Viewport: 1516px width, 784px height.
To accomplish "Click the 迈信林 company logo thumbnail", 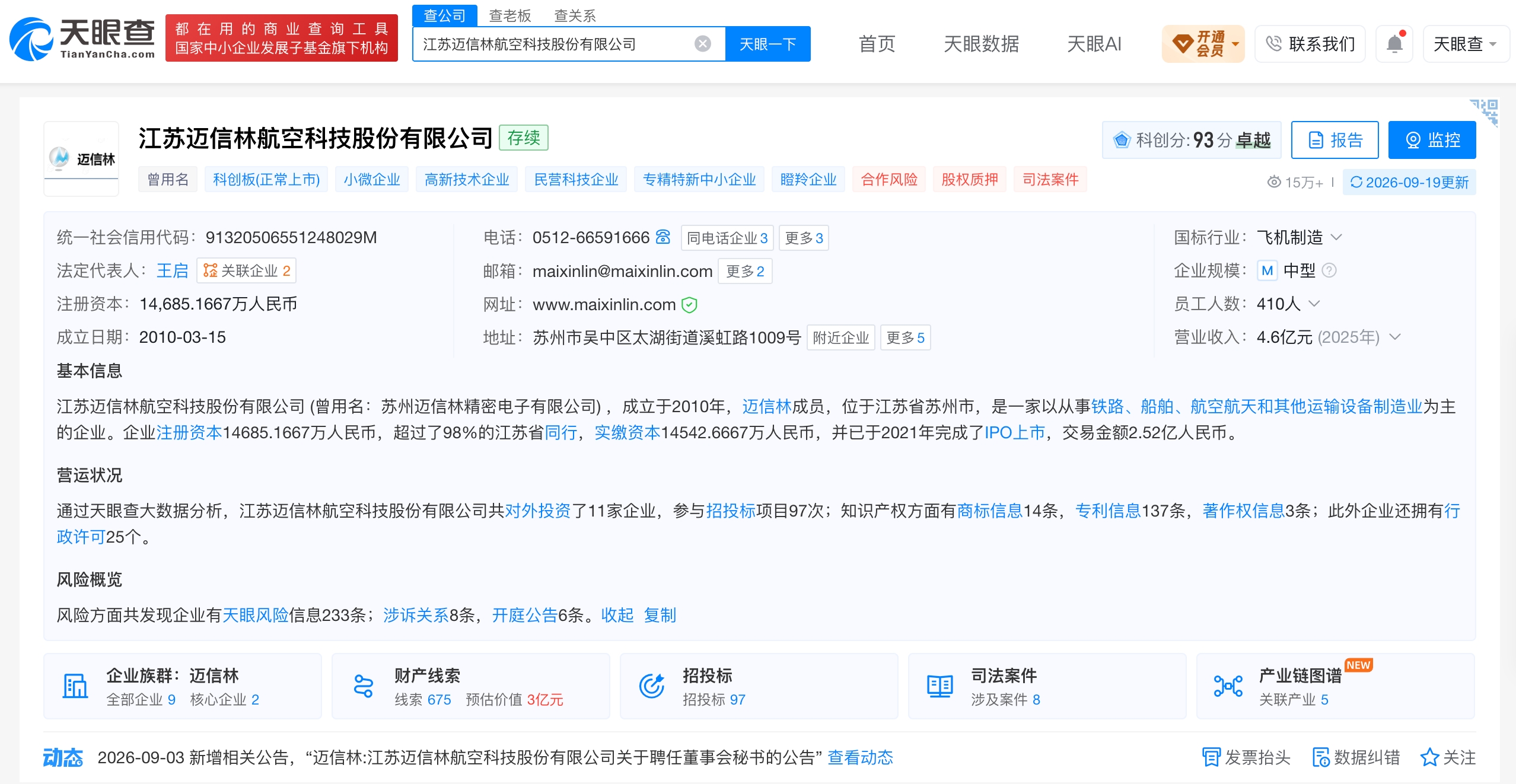I will 81,158.
